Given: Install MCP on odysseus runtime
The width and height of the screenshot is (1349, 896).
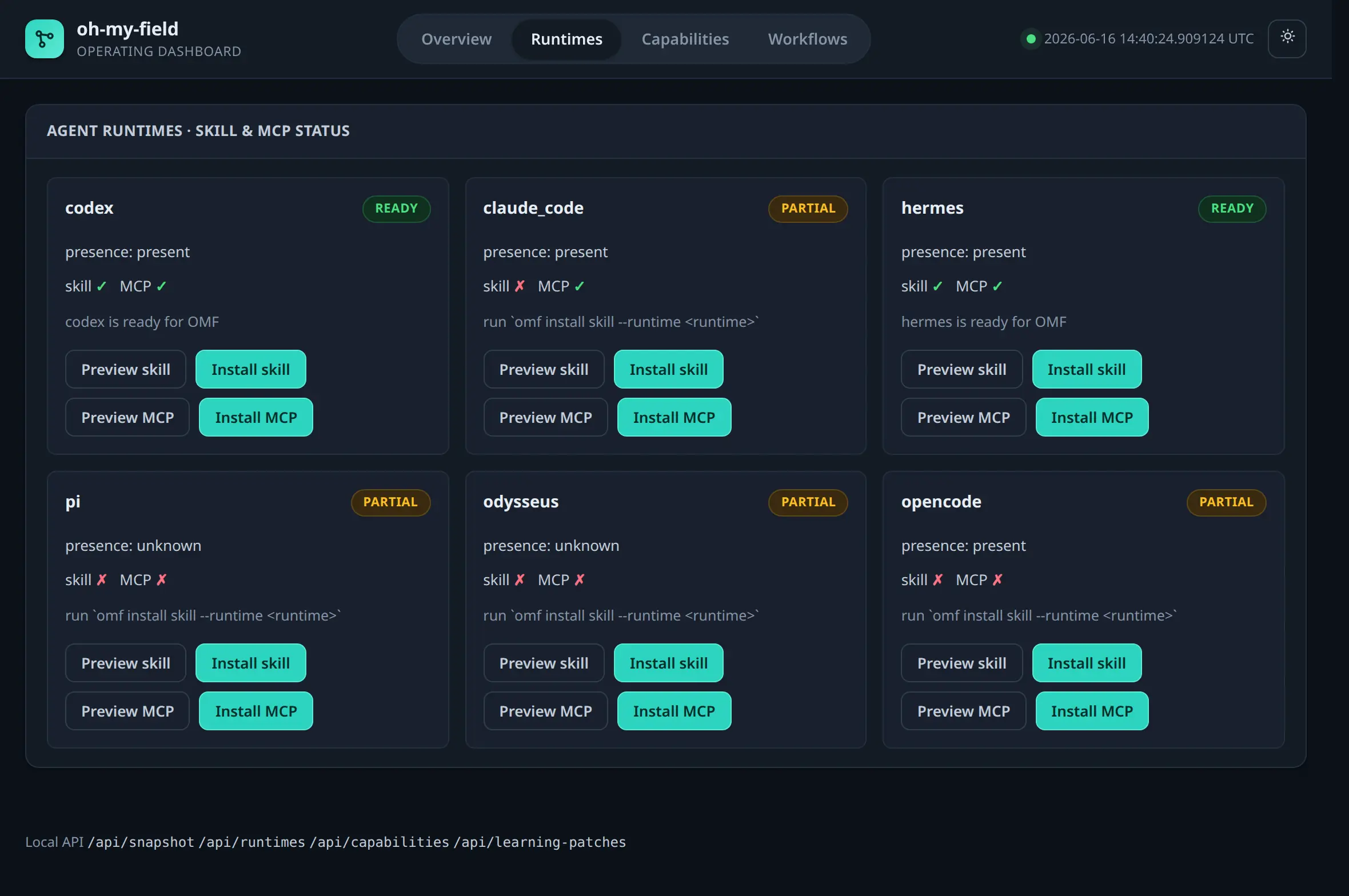Looking at the screenshot, I should (x=674, y=711).
